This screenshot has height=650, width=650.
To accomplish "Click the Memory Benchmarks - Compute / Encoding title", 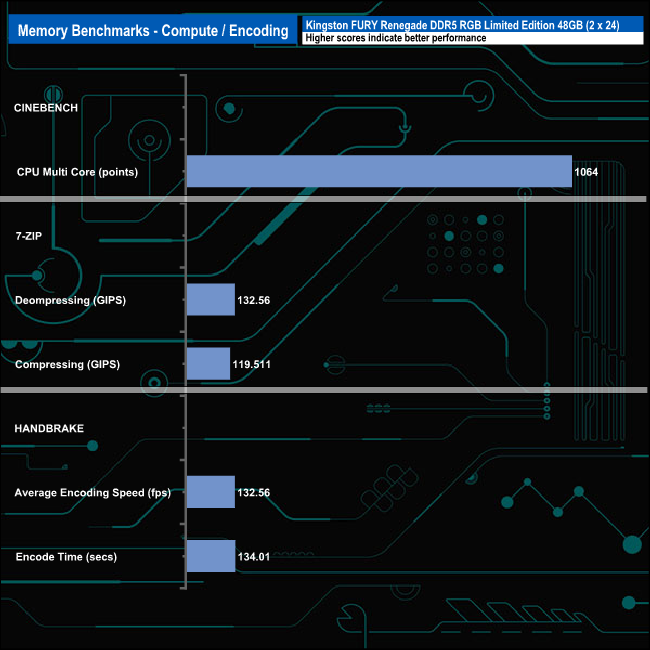I will [x=153, y=30].
